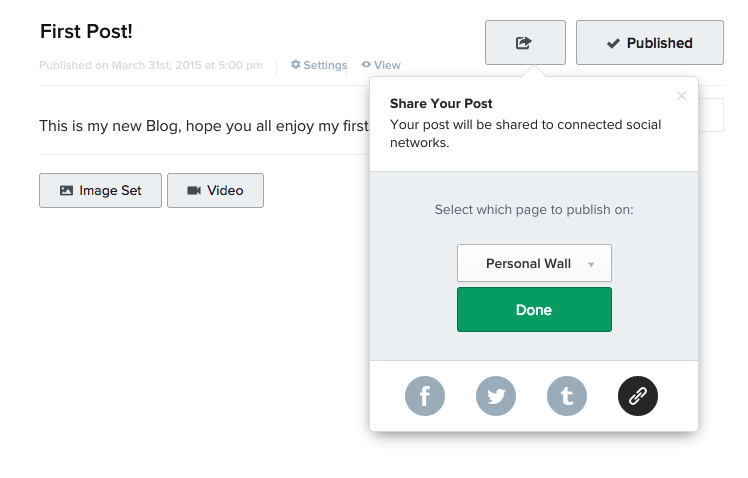Screen dimensions: 748x478
Task: Click the image icon on Image Set
Action: pos(66,190)
